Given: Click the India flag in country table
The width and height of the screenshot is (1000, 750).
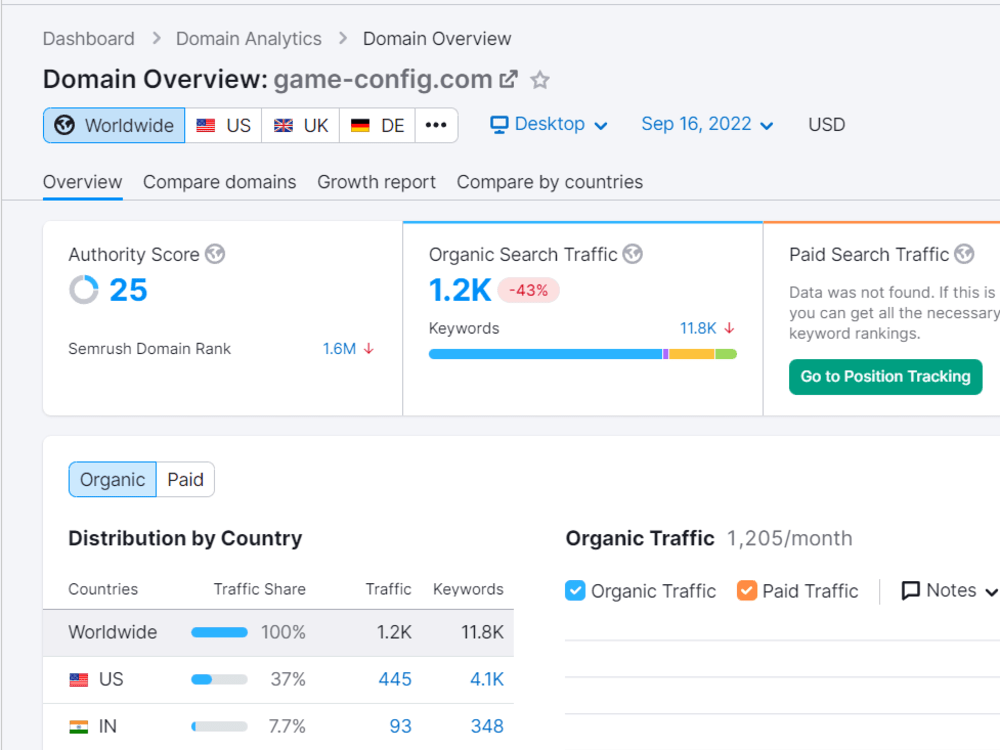Looking at the screenshot, I should pos(78,727).
